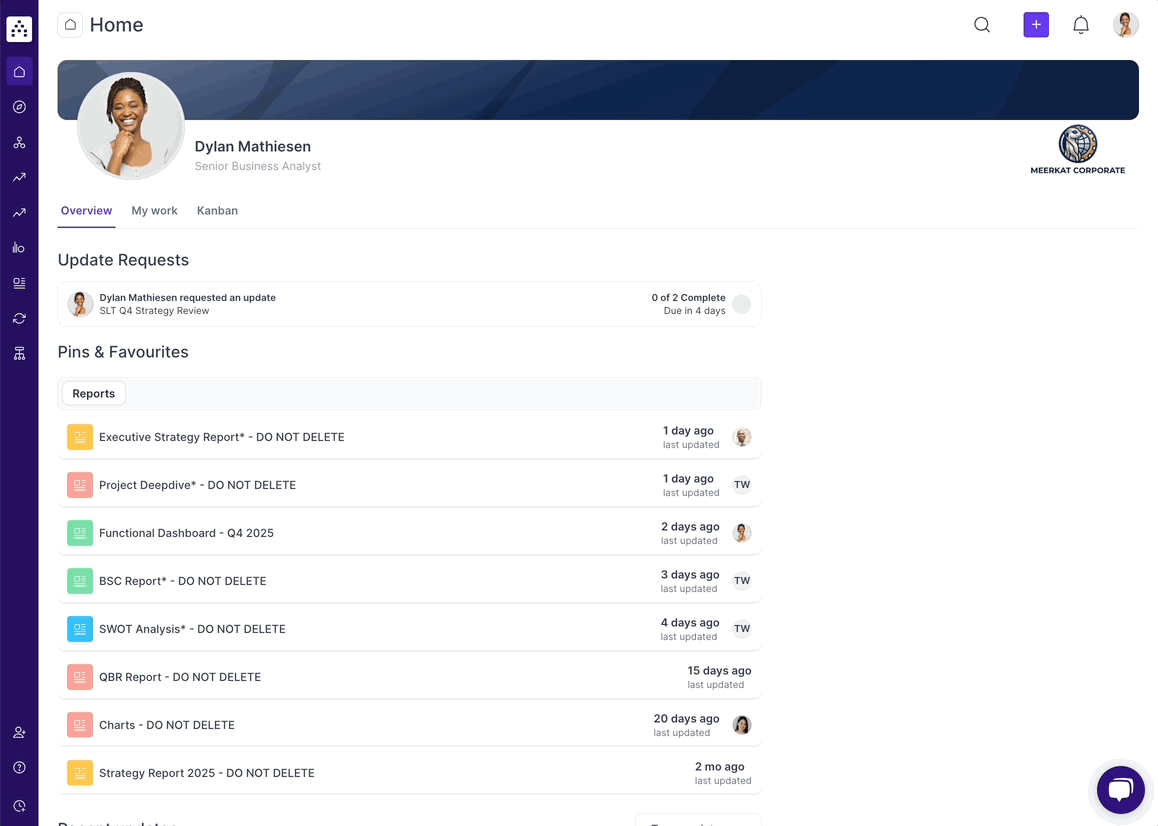Select the bar chart analytics icon
The height and width of the screenshot is (826, 1158).
tap(18, 247)
